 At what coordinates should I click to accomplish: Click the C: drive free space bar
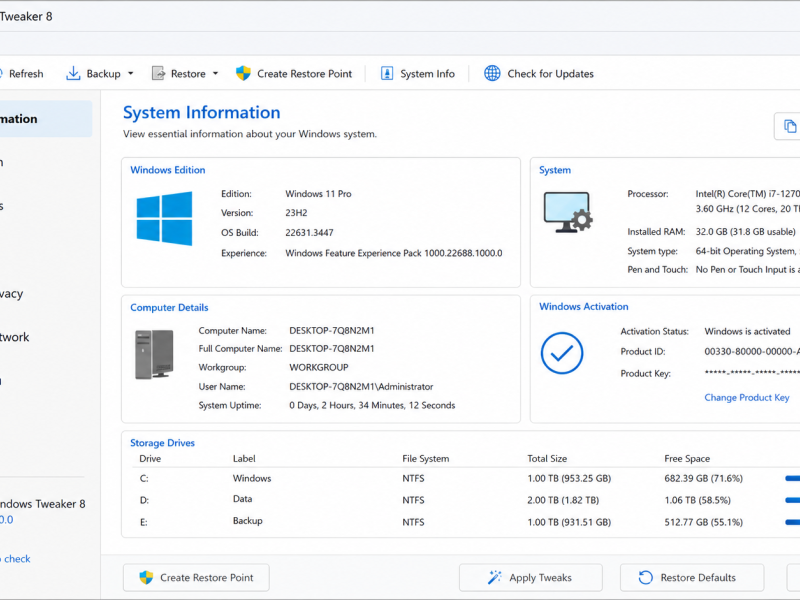pos(792,479)
